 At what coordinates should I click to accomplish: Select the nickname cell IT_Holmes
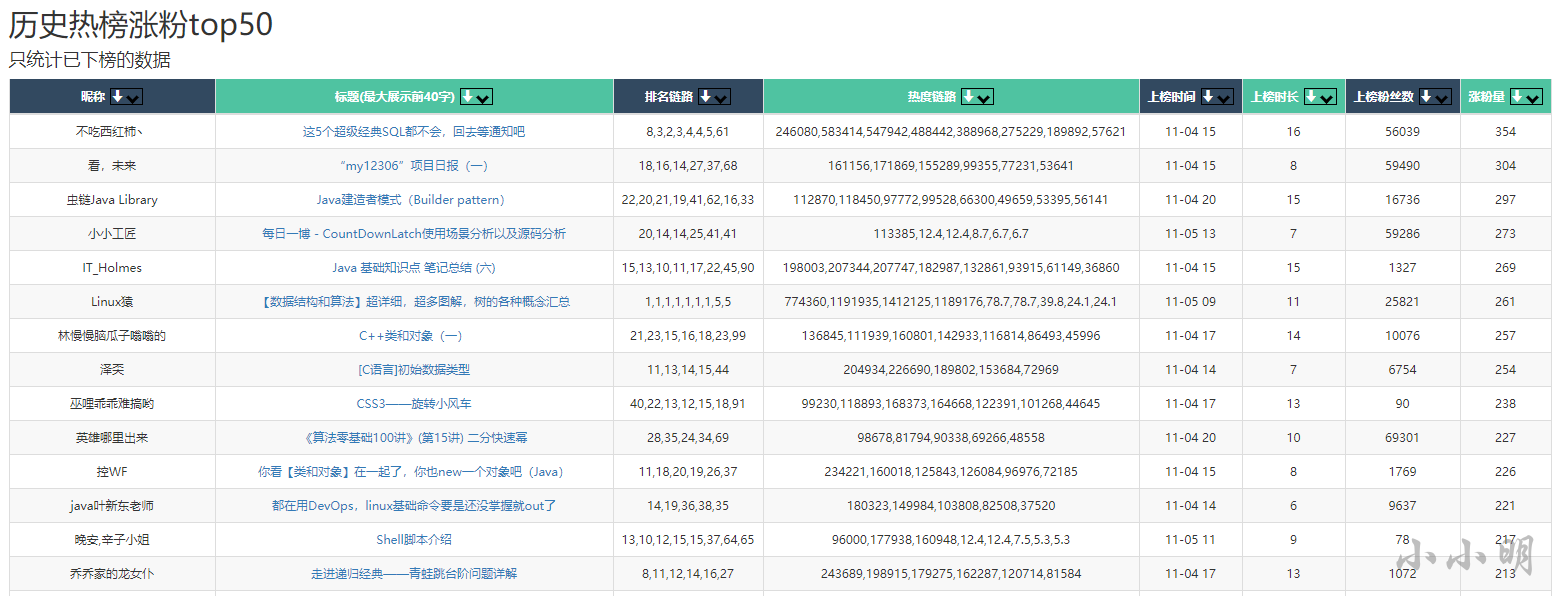112,268
